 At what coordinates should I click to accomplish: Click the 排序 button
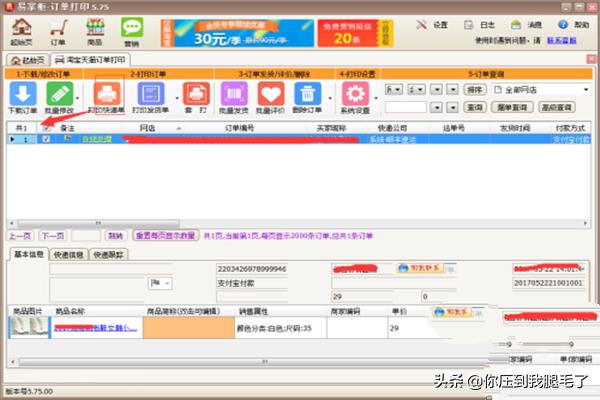(475, 90)
